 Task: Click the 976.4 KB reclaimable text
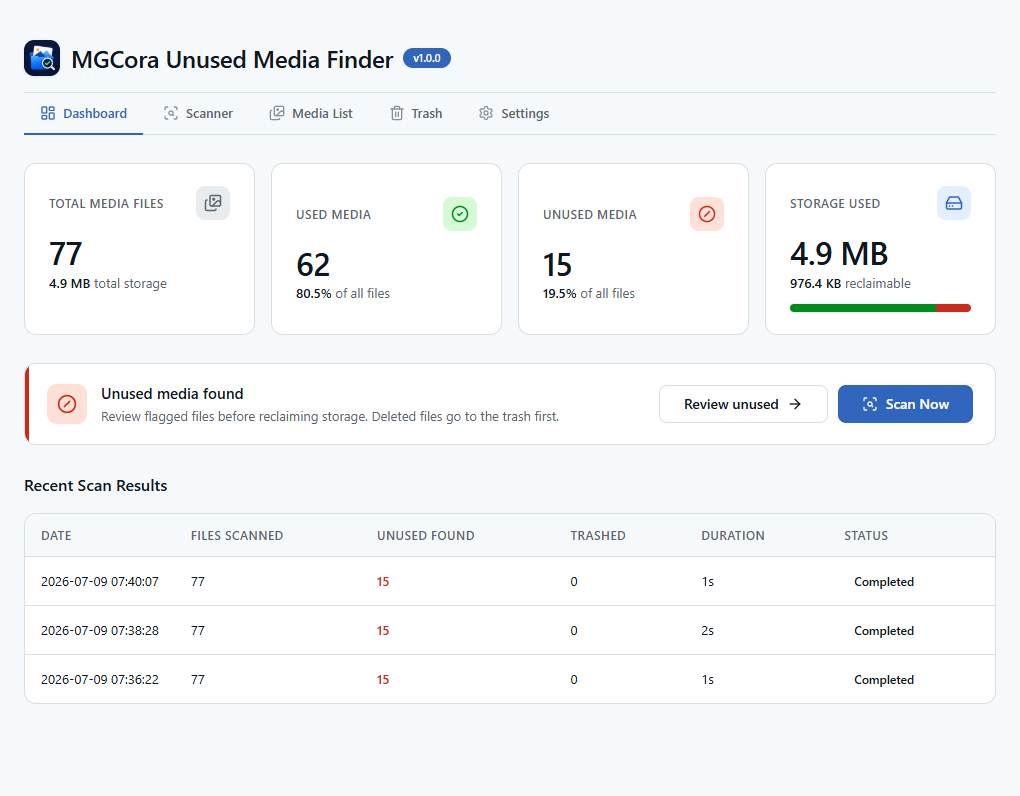click(x=850, y=284)
